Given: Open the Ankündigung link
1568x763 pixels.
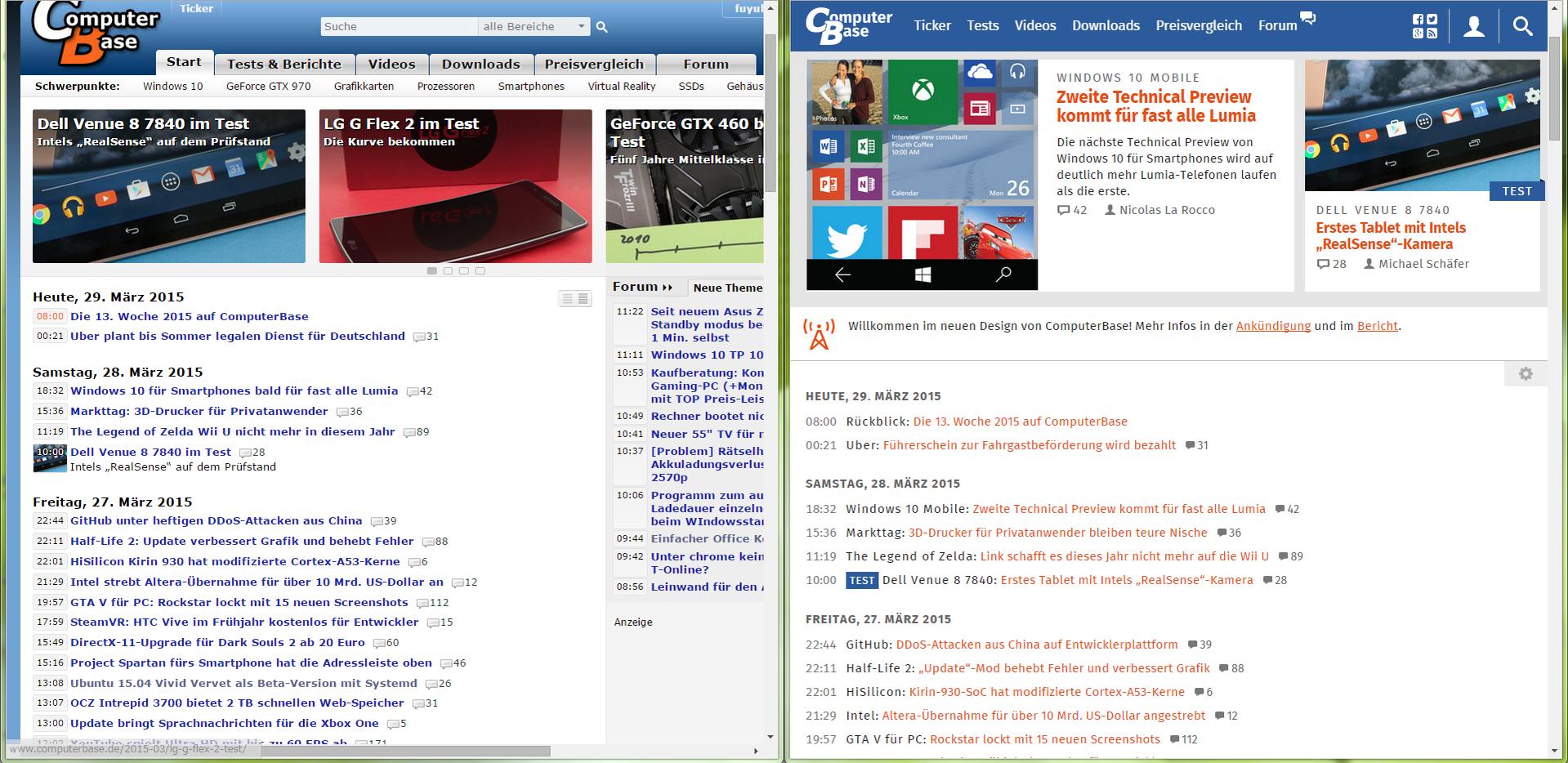Looking at the screenshot, I should (x=1273, y=326).
